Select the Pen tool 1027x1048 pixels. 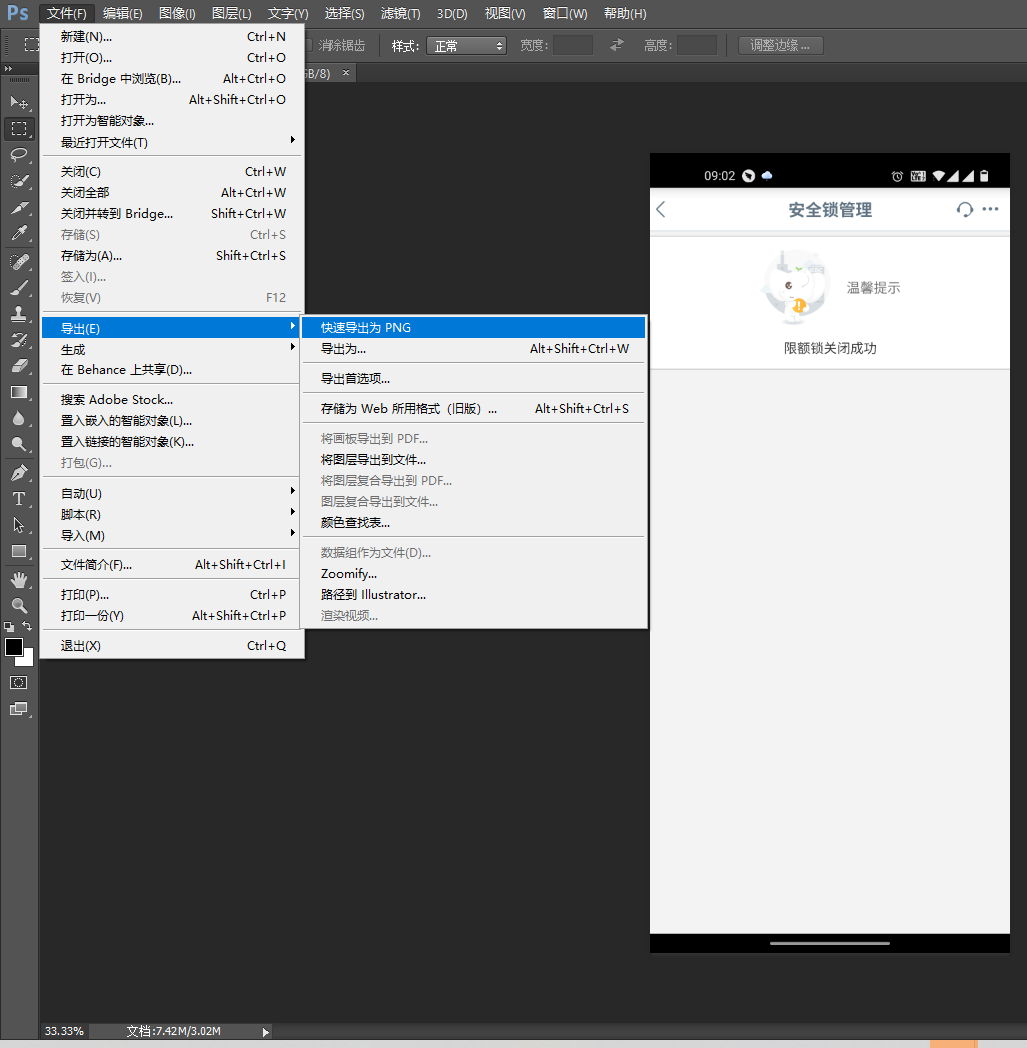pos(19,472)
